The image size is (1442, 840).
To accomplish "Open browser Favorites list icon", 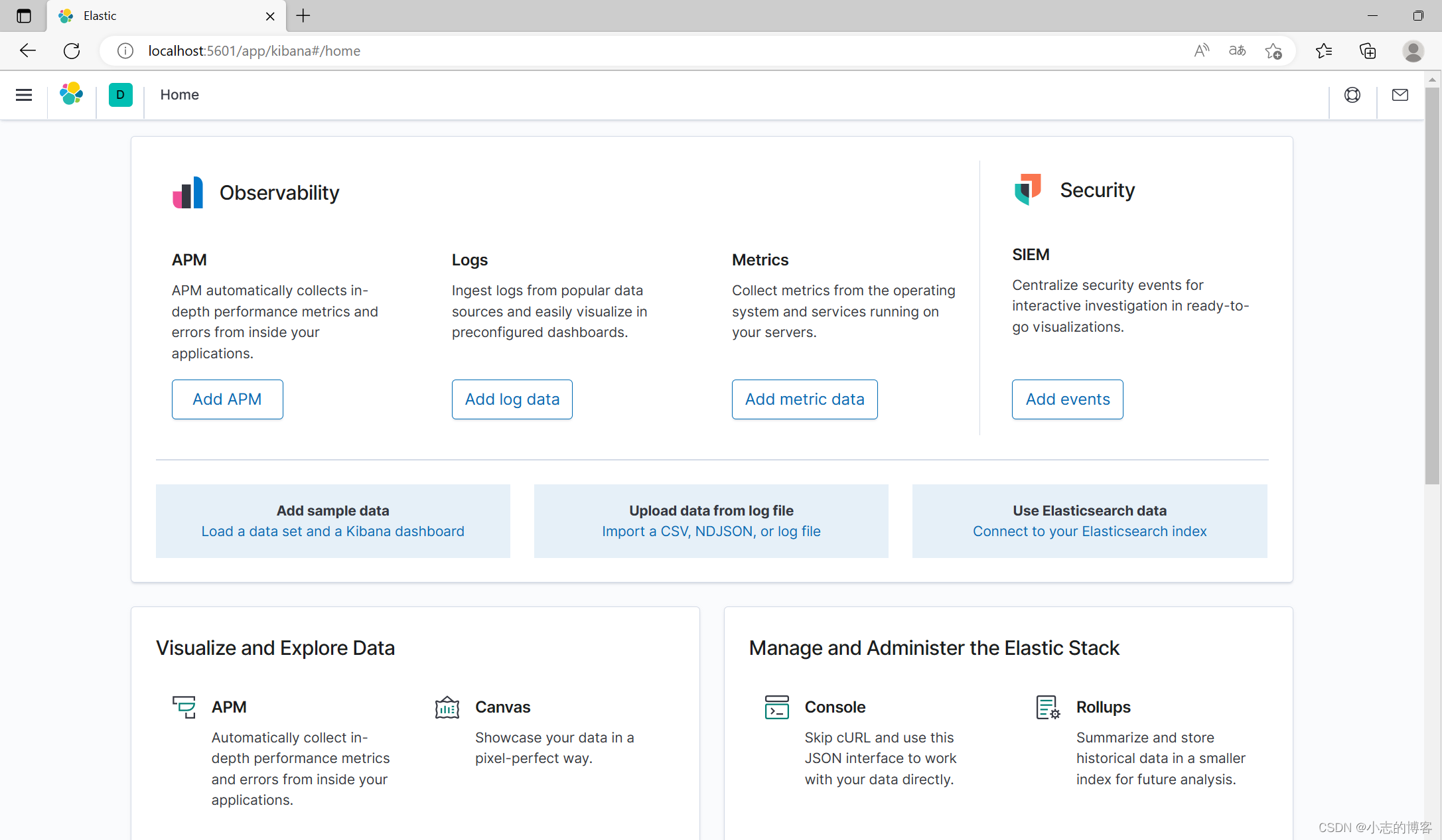I will coord(1323,51).
